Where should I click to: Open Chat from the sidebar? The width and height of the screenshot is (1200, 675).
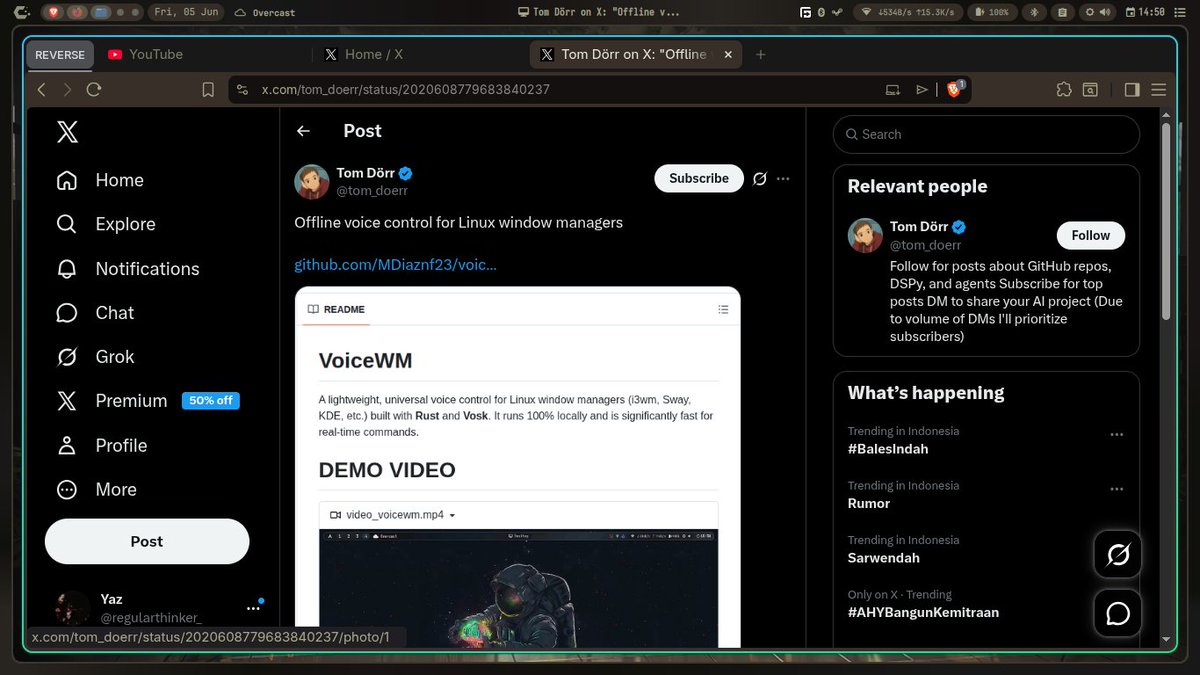tap(95, 312)
